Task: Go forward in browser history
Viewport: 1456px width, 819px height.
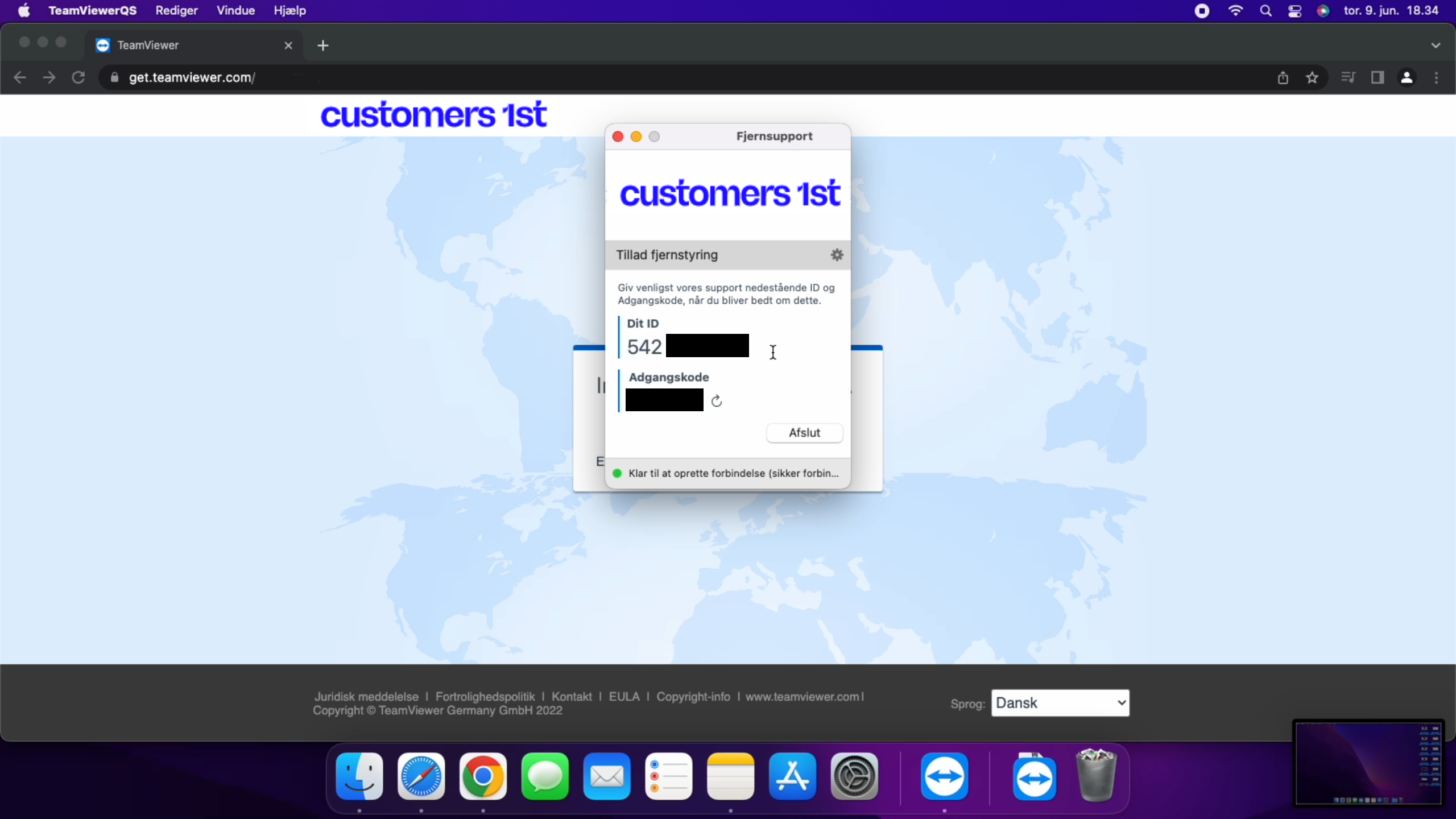Action: tap(49, 77)
